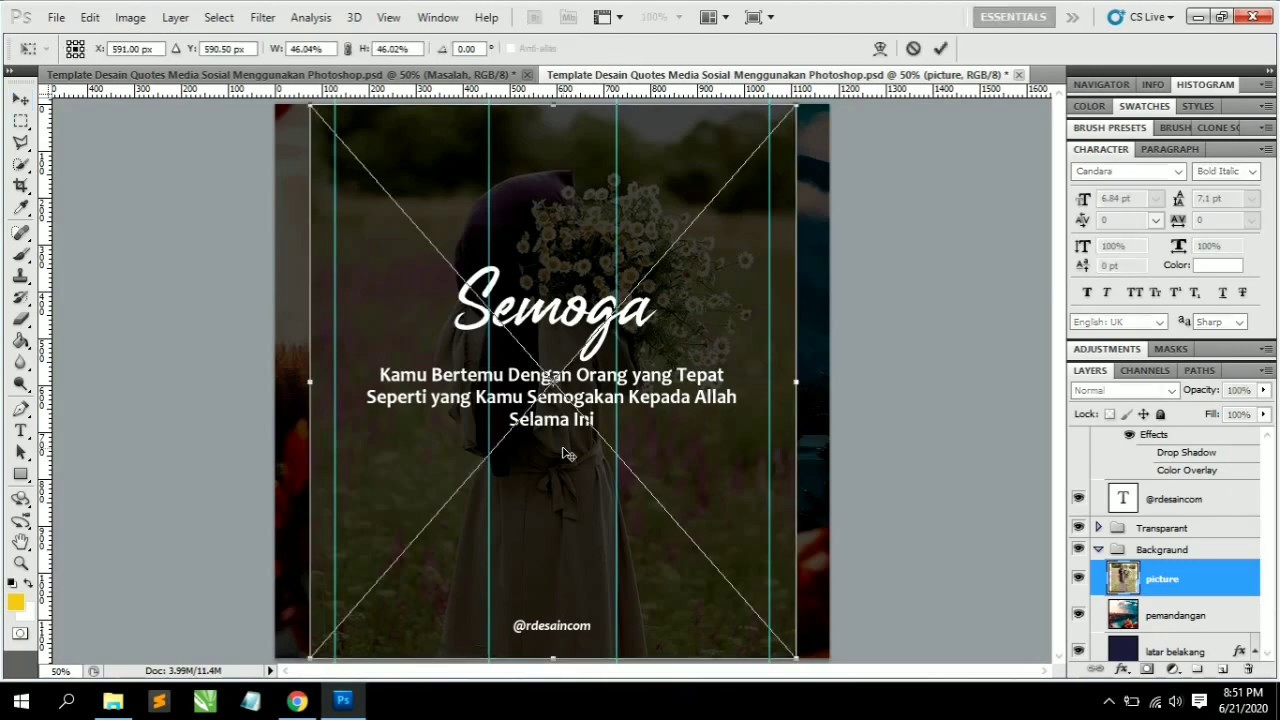This screenshot has height=720, width=1280.
Task: Select the Spot Healing Brush tool
Action: (20, 232)
